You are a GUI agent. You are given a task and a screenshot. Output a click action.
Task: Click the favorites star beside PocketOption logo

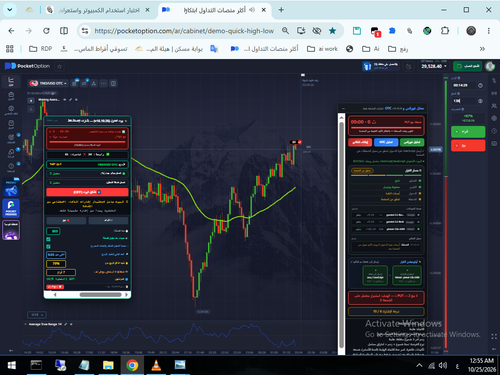click(x=60, y=66)
